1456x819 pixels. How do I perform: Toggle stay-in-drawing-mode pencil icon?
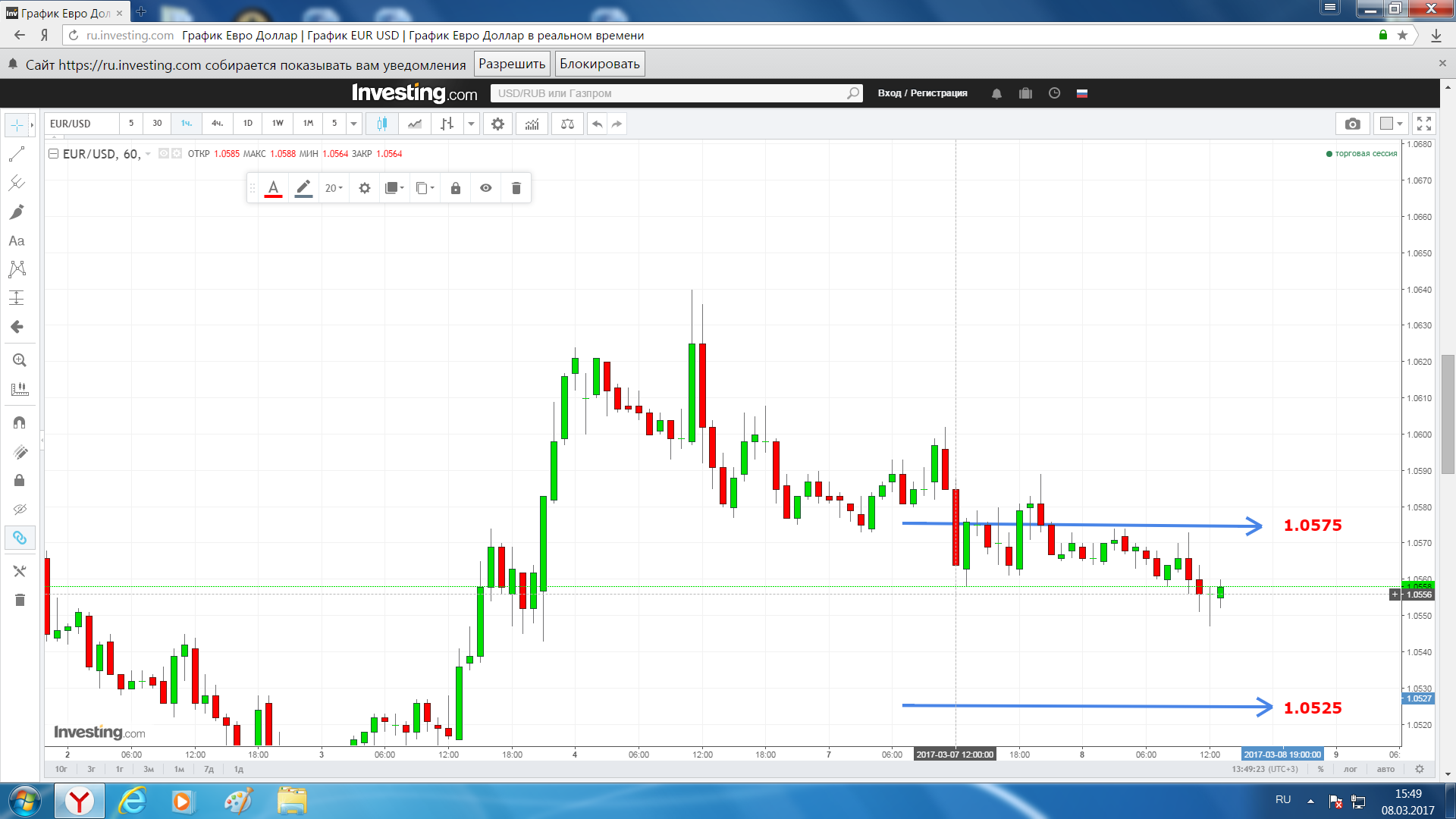pyautogui.click(x=20, y=452)
